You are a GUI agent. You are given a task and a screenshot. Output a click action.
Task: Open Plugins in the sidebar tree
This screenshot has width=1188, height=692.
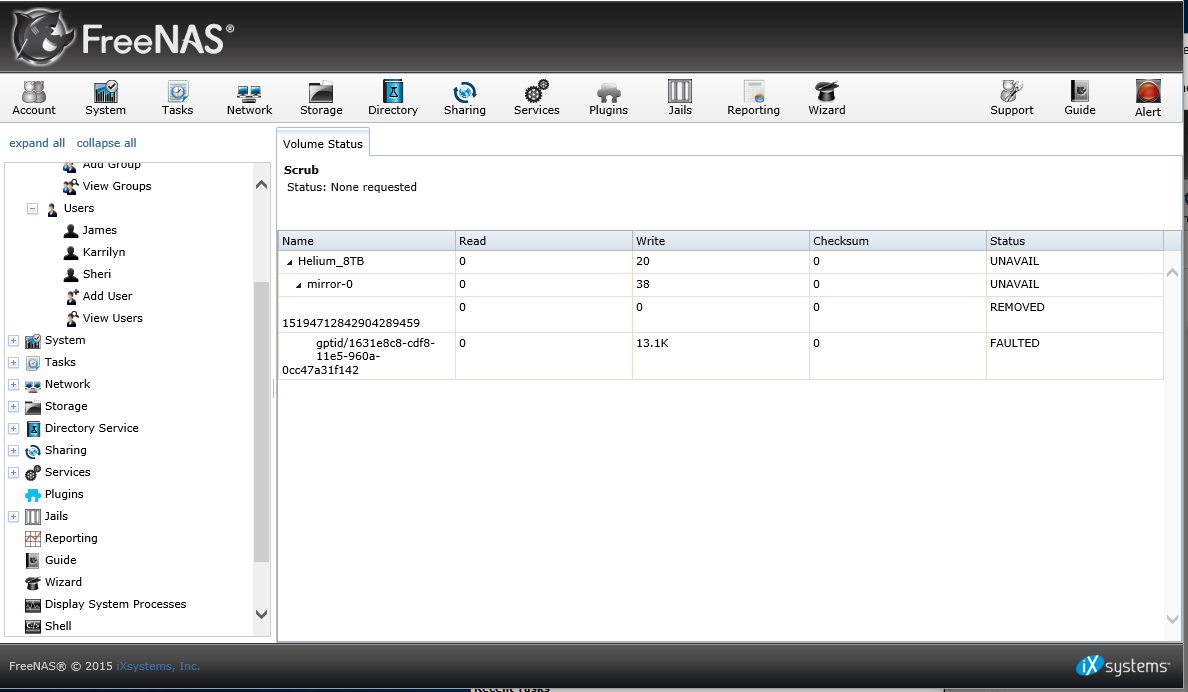(x=64, y=493)
